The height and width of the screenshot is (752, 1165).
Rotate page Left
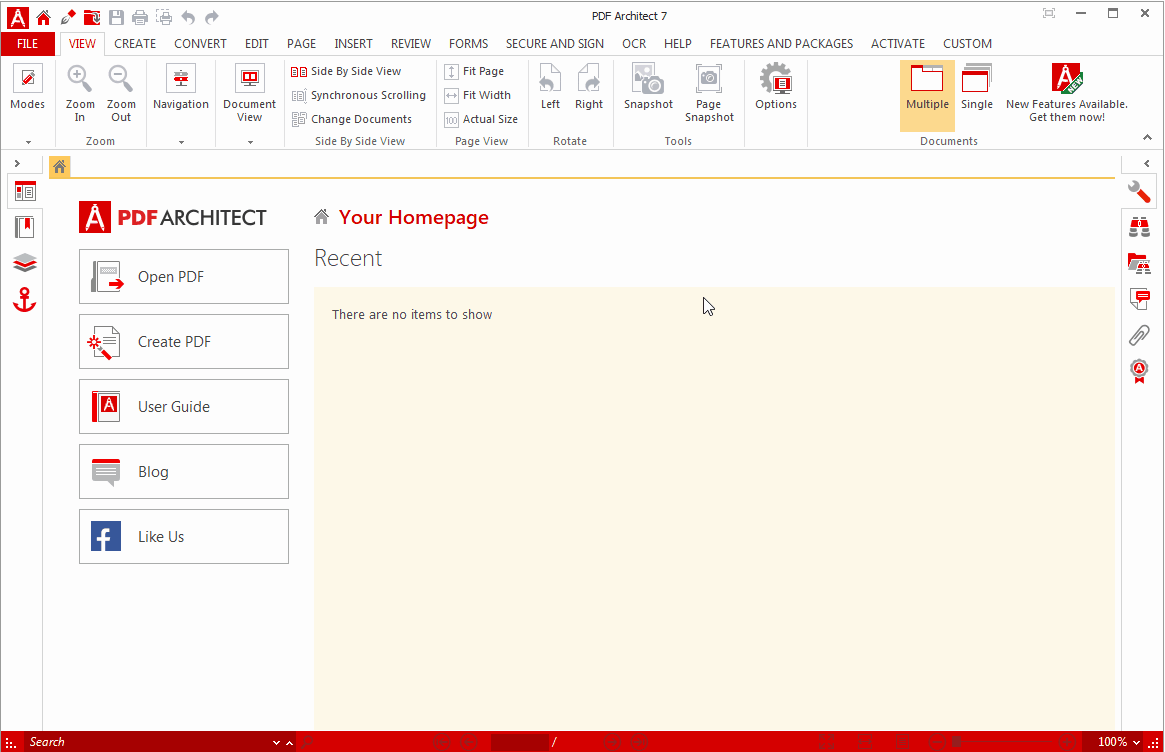pyautogui.click(x=550, y=88)
